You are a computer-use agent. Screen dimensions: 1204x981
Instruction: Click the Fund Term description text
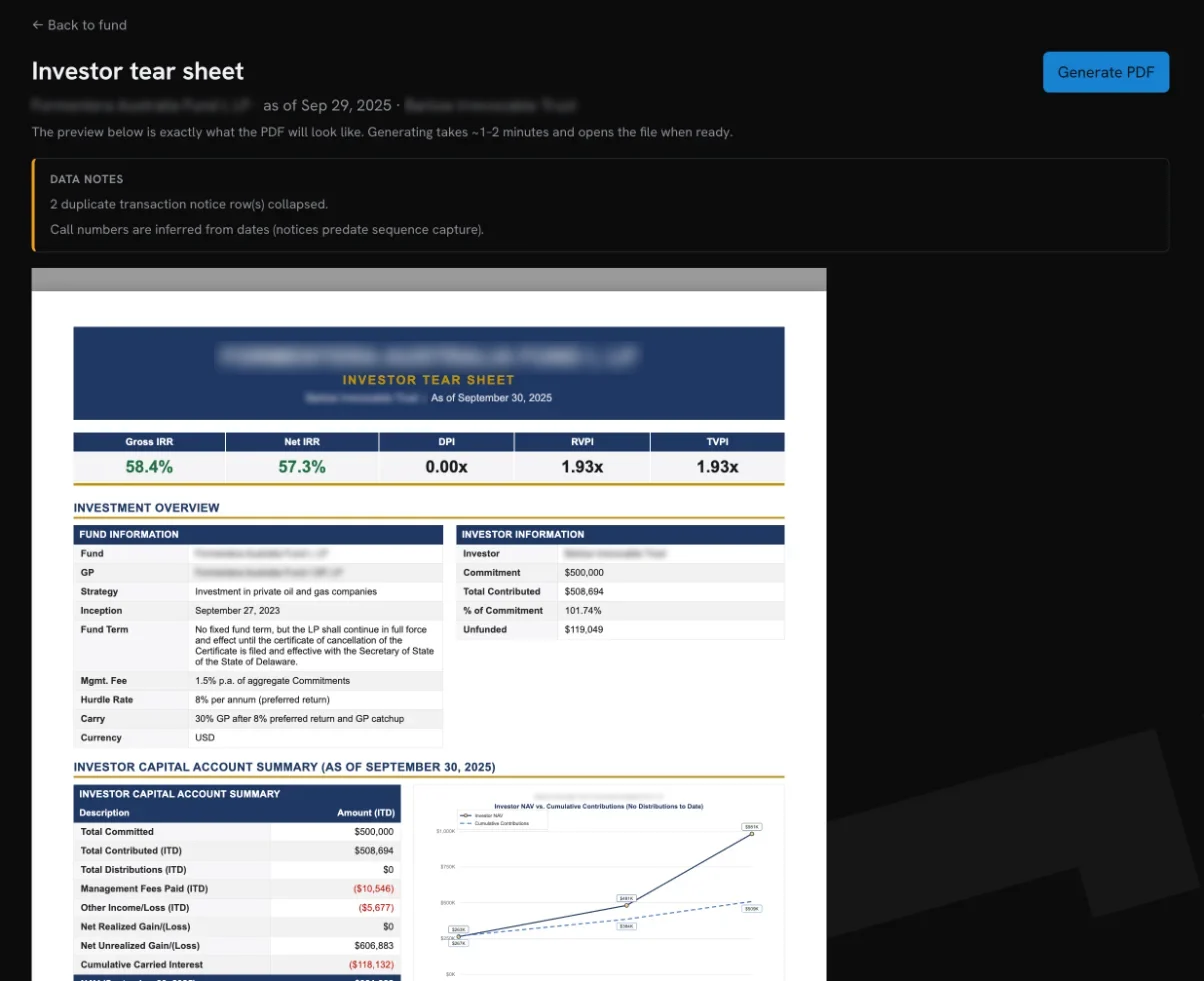pos(315,645)
